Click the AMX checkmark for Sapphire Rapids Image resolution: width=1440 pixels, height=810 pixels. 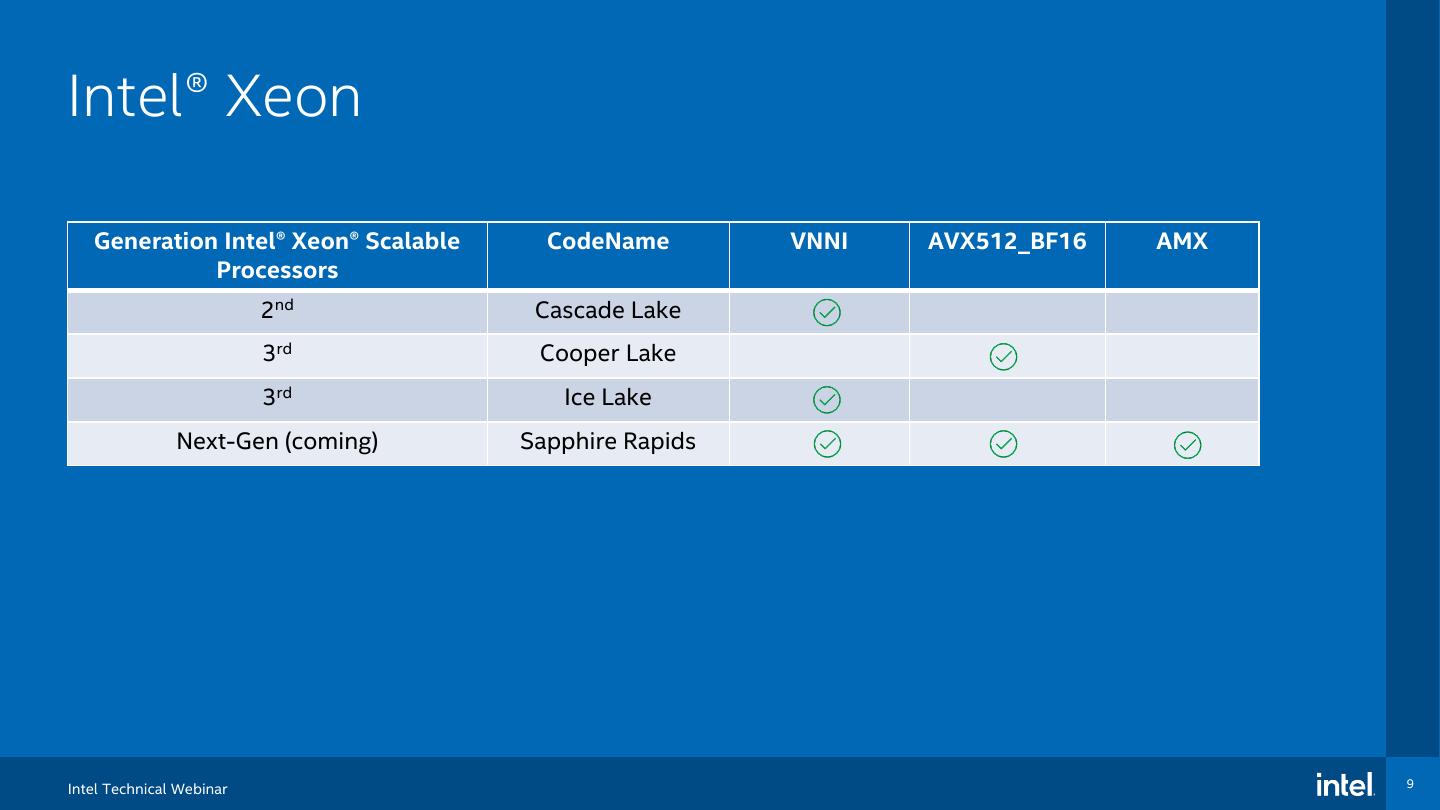click(x=1187, y=445)
